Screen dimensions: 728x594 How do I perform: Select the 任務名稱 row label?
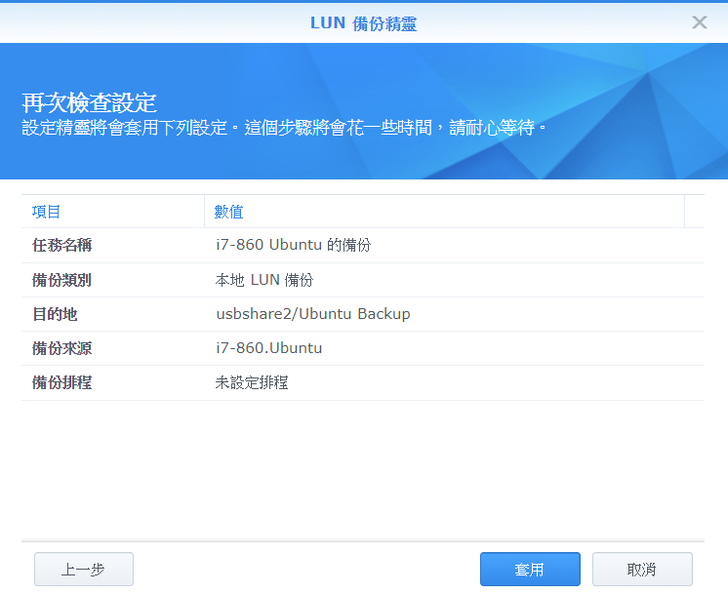(x=62, y=245)
